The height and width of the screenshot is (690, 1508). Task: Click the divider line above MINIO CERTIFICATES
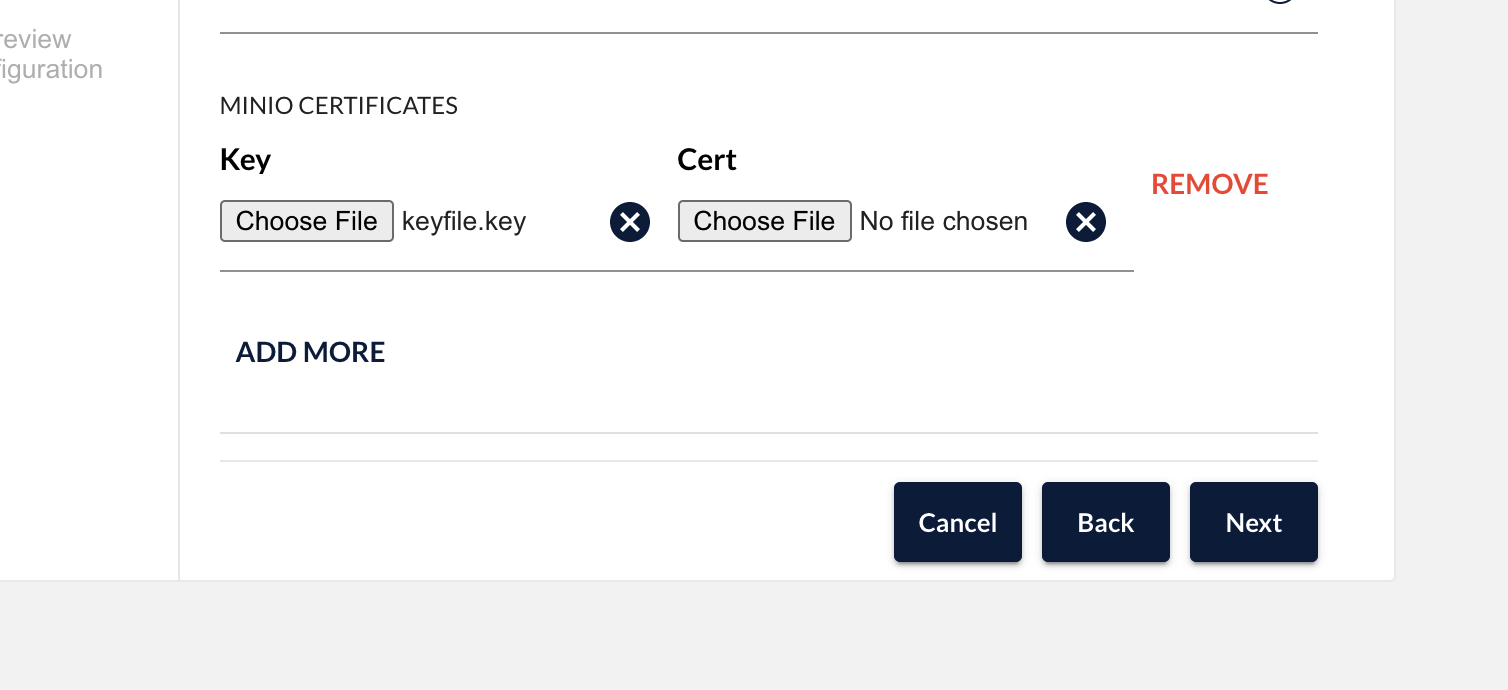[x=769, y=33]
